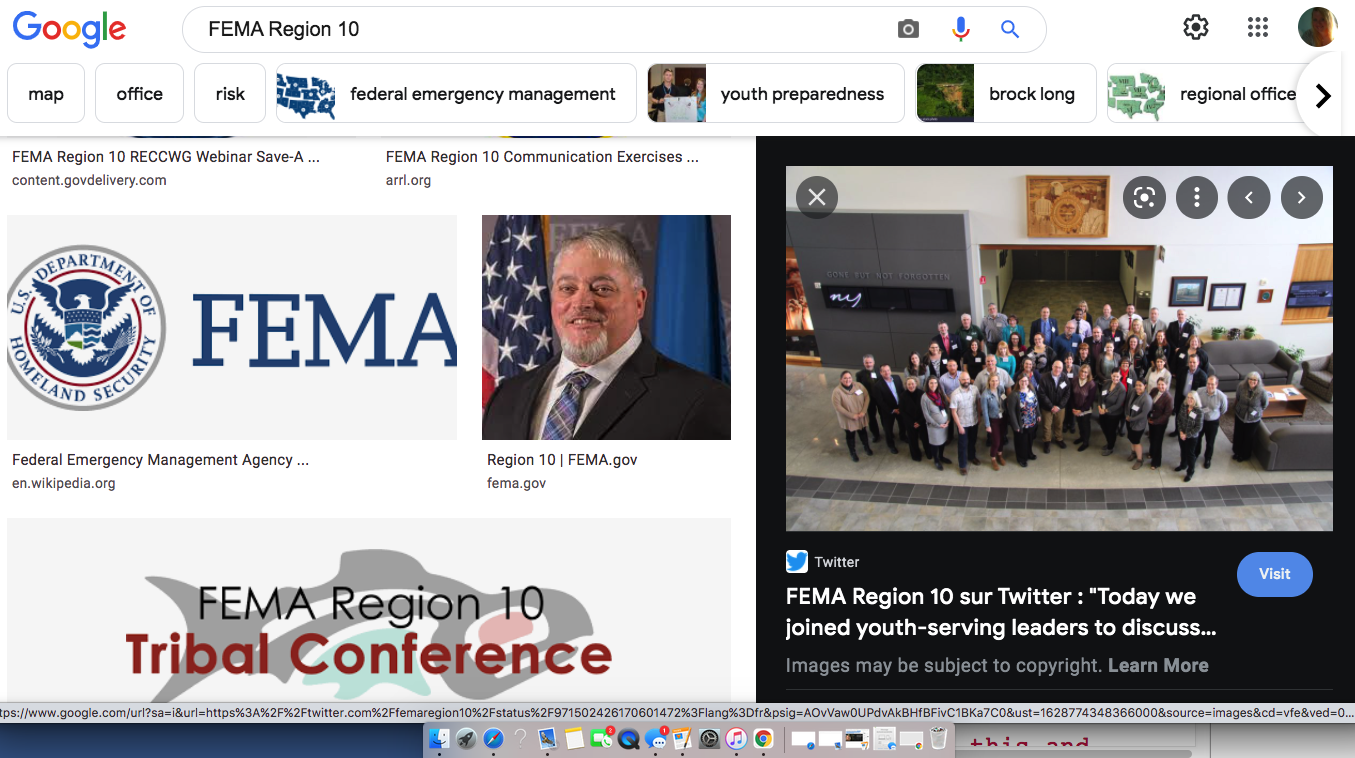Go to next image in preview
The image size is (1355, 758).
click(1301, 198)
